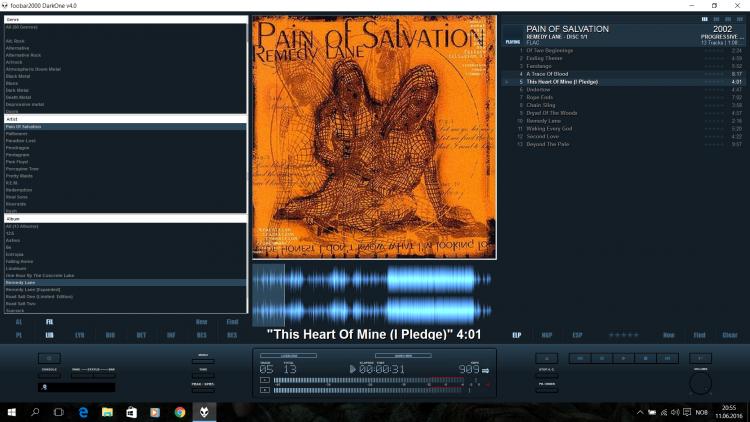Click the fourth playlist layout icon at top right
The height and width of the screenshot is (422, 750).
coord(739,19)
